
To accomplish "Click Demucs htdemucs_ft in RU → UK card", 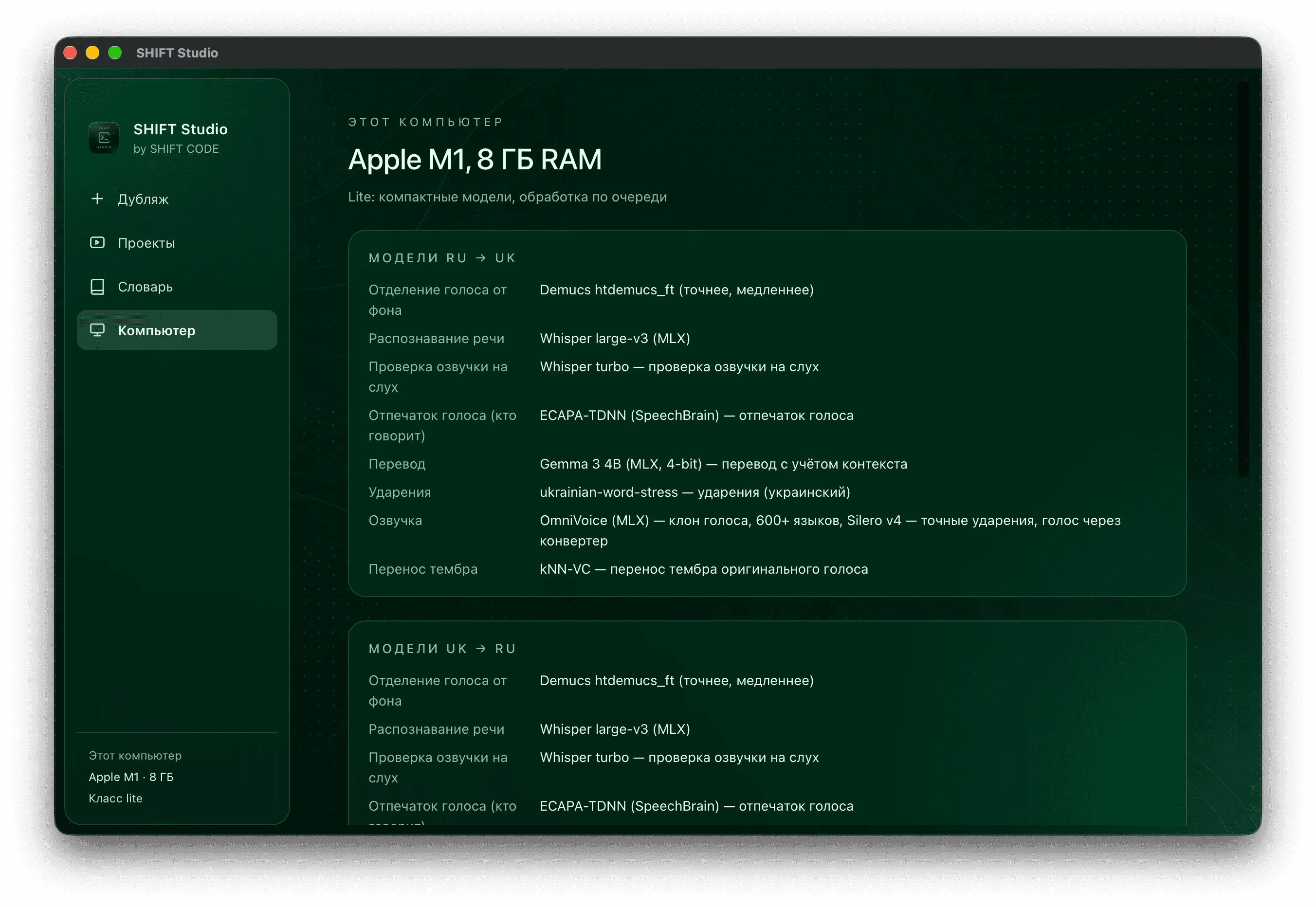I will 677,290.
